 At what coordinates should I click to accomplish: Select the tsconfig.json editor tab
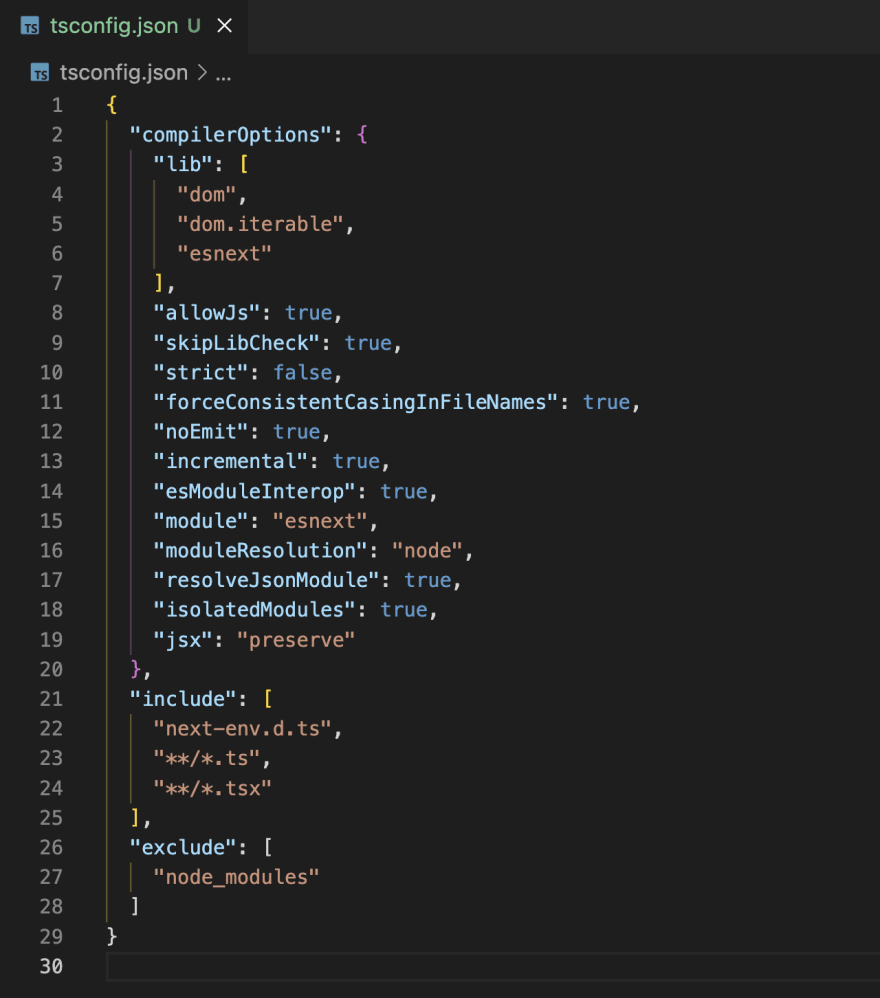pyautogui.click(x=124, y=26)
